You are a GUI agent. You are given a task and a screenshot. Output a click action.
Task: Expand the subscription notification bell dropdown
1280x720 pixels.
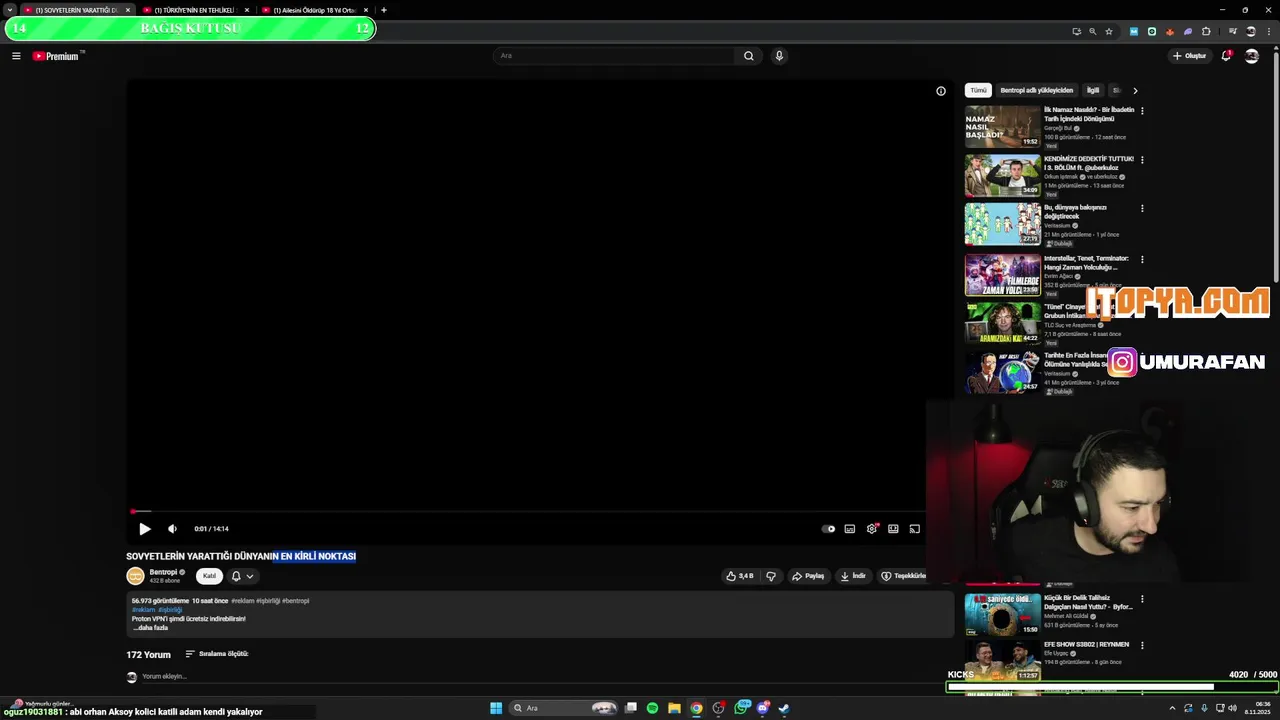[242, 576]
